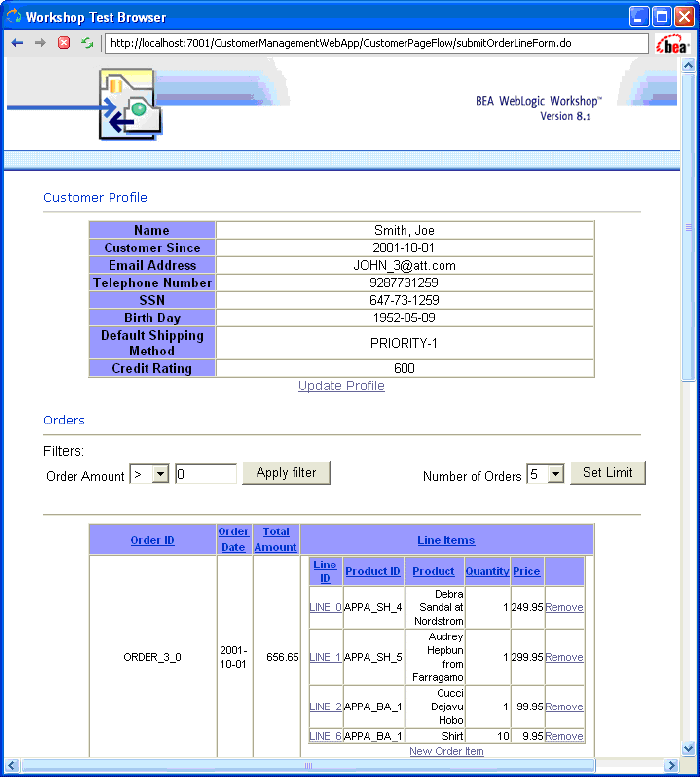Sort by Line ID header
The height and width of the screenshot is (777, 700).
[x=325, y=571]
